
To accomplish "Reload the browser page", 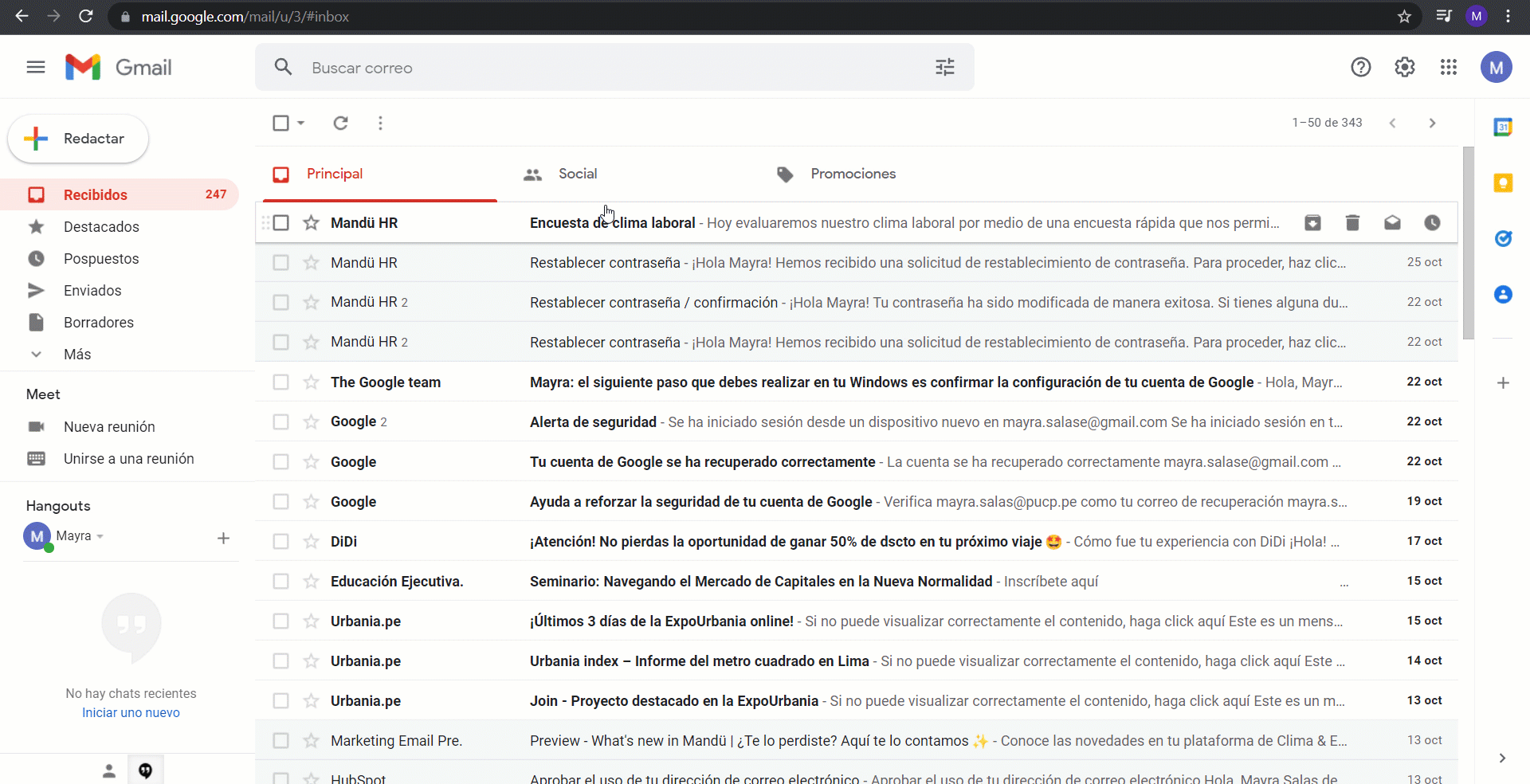I will click(x=86, y=17).
